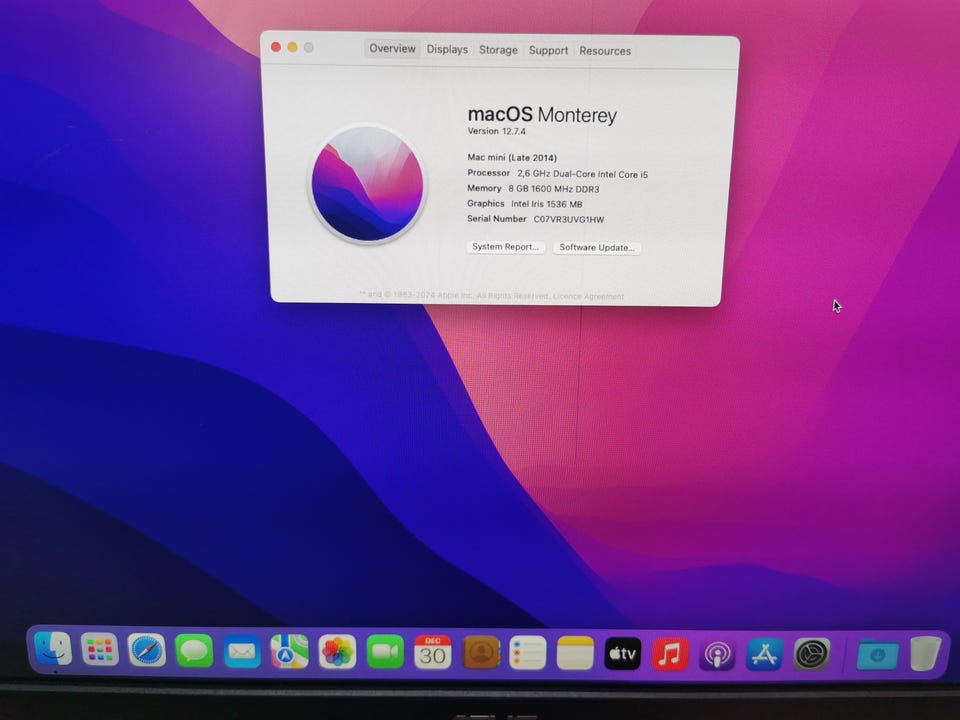Close the About This Mac window

(276, 47)
